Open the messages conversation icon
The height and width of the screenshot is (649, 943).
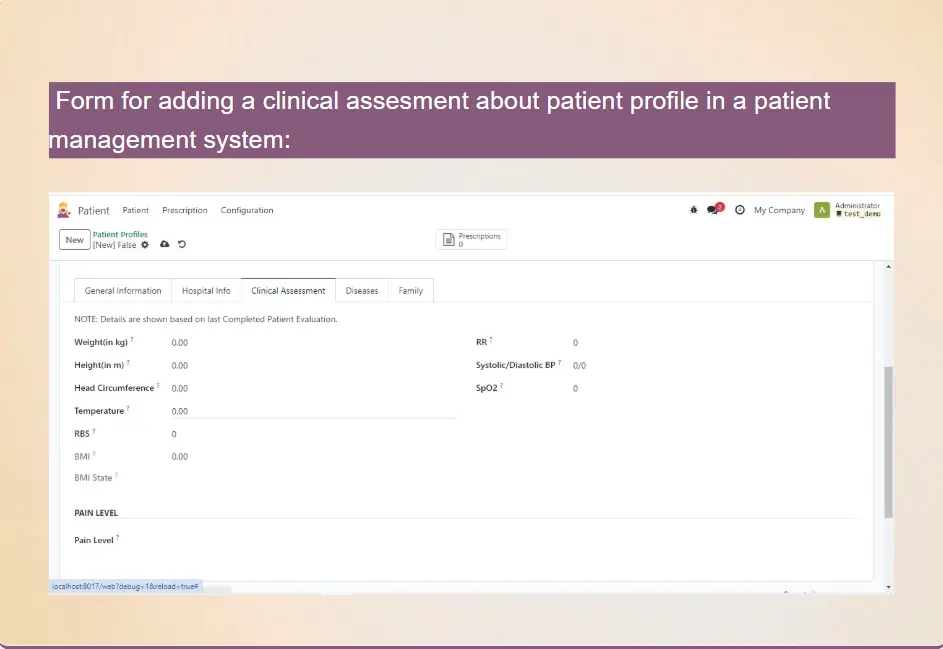pos(713,210)
